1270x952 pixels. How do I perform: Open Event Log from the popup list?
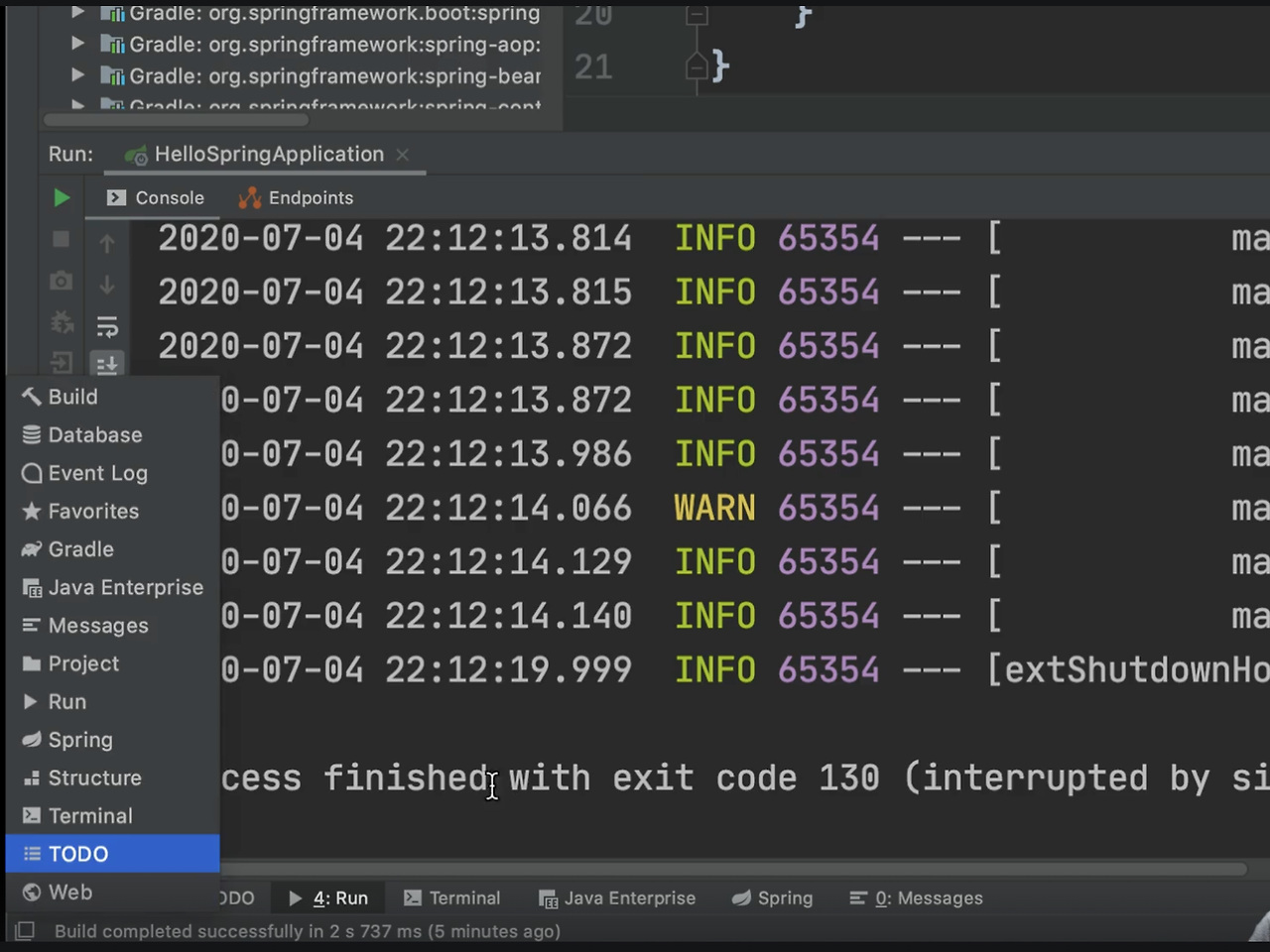click(x=112, y=473)
